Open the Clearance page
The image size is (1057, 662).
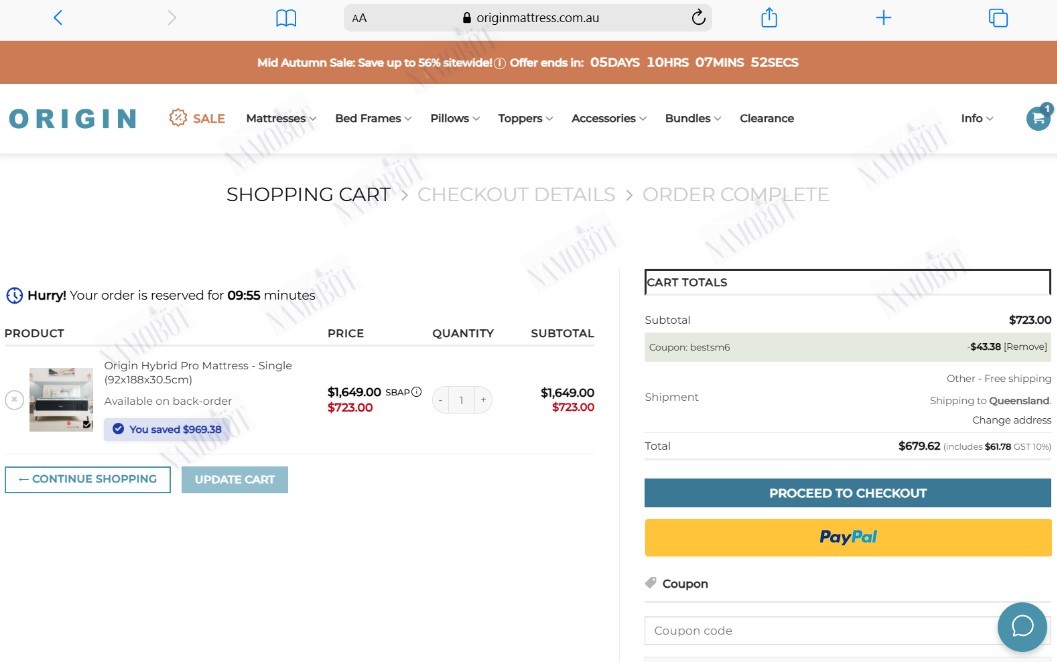766,118
